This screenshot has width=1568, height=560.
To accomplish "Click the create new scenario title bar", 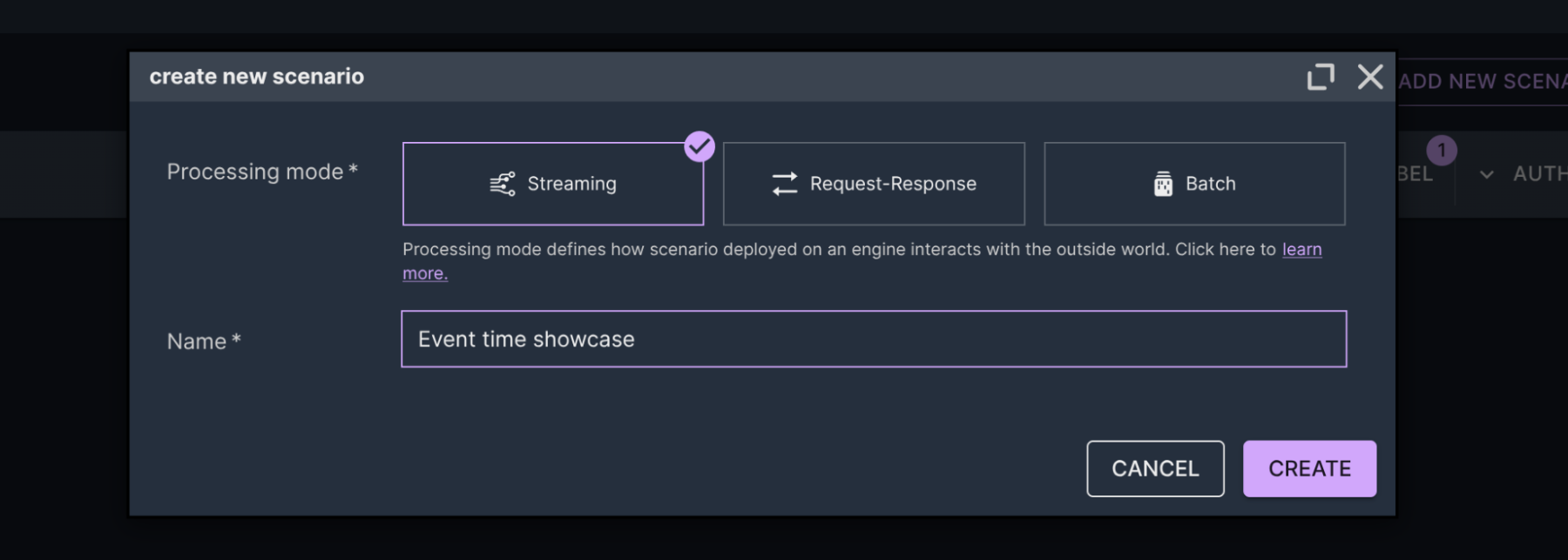I will 697,77.
